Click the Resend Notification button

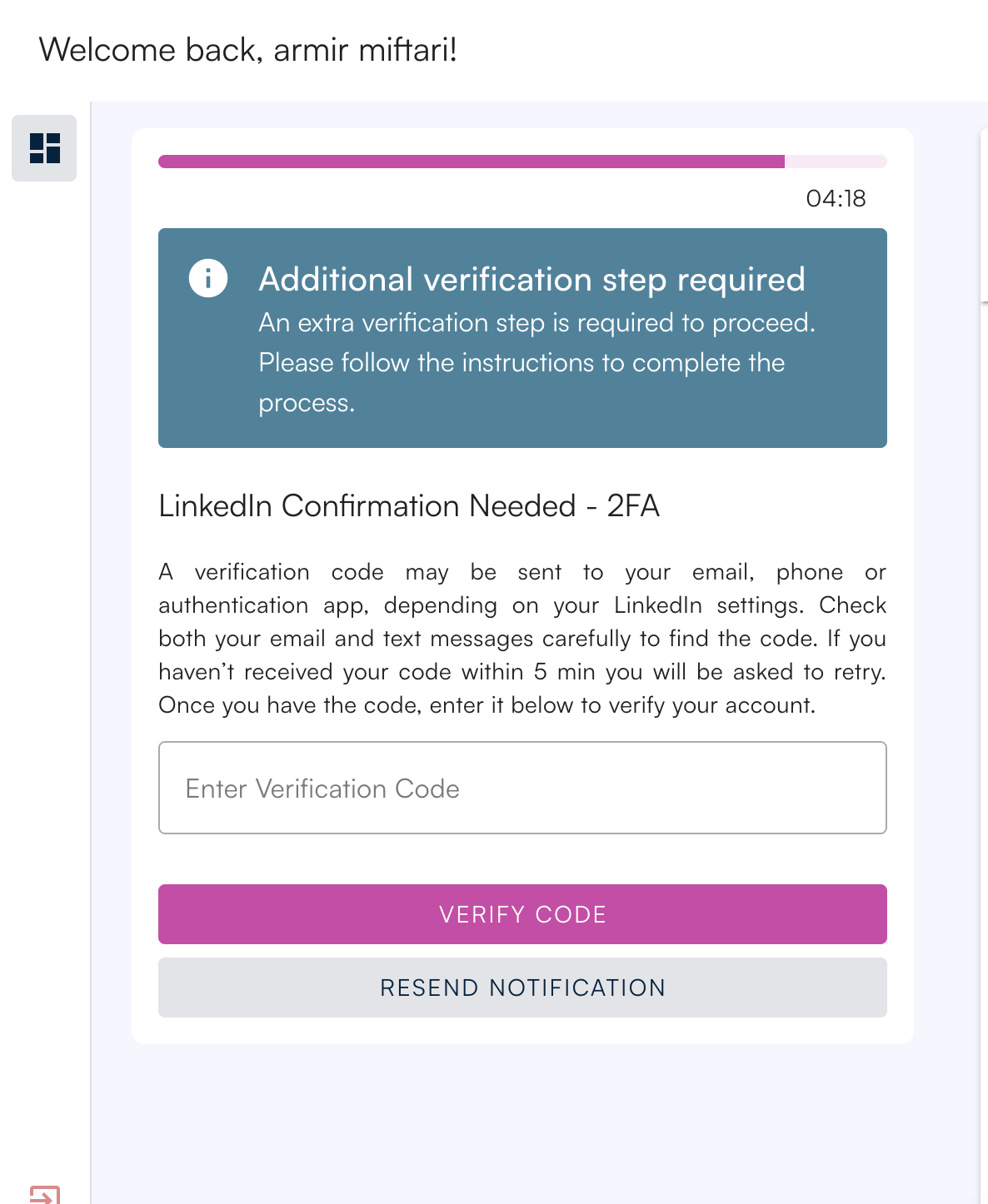522,988
